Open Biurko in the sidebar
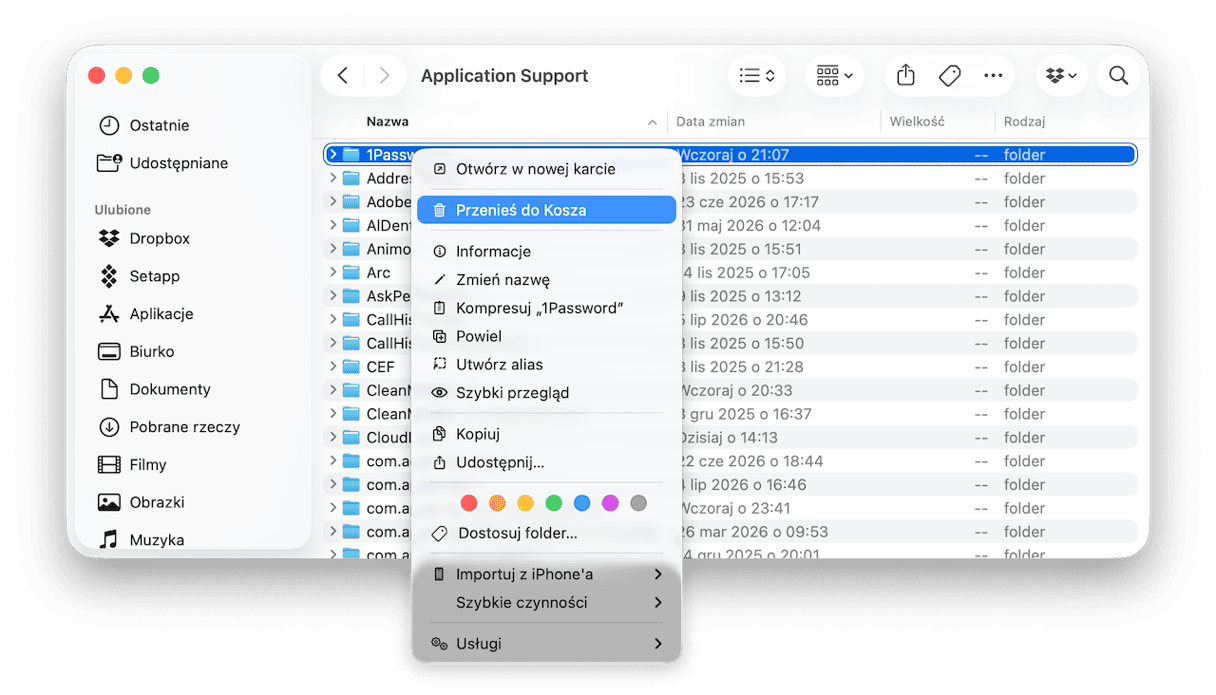The height and width of the screenshot is (695, 1216). 136,352
